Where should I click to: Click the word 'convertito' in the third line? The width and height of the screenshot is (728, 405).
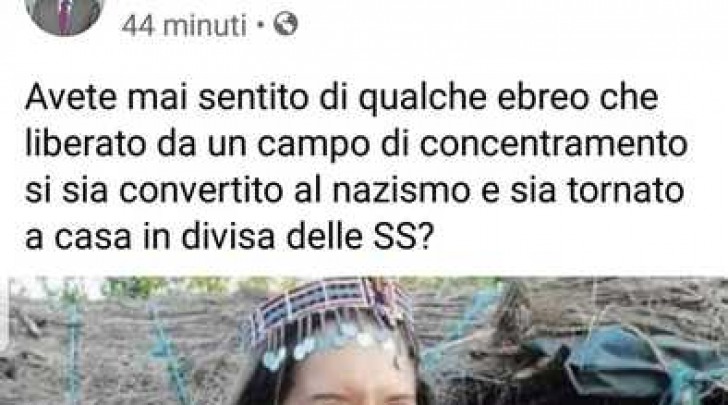click(x=201, y=190)
